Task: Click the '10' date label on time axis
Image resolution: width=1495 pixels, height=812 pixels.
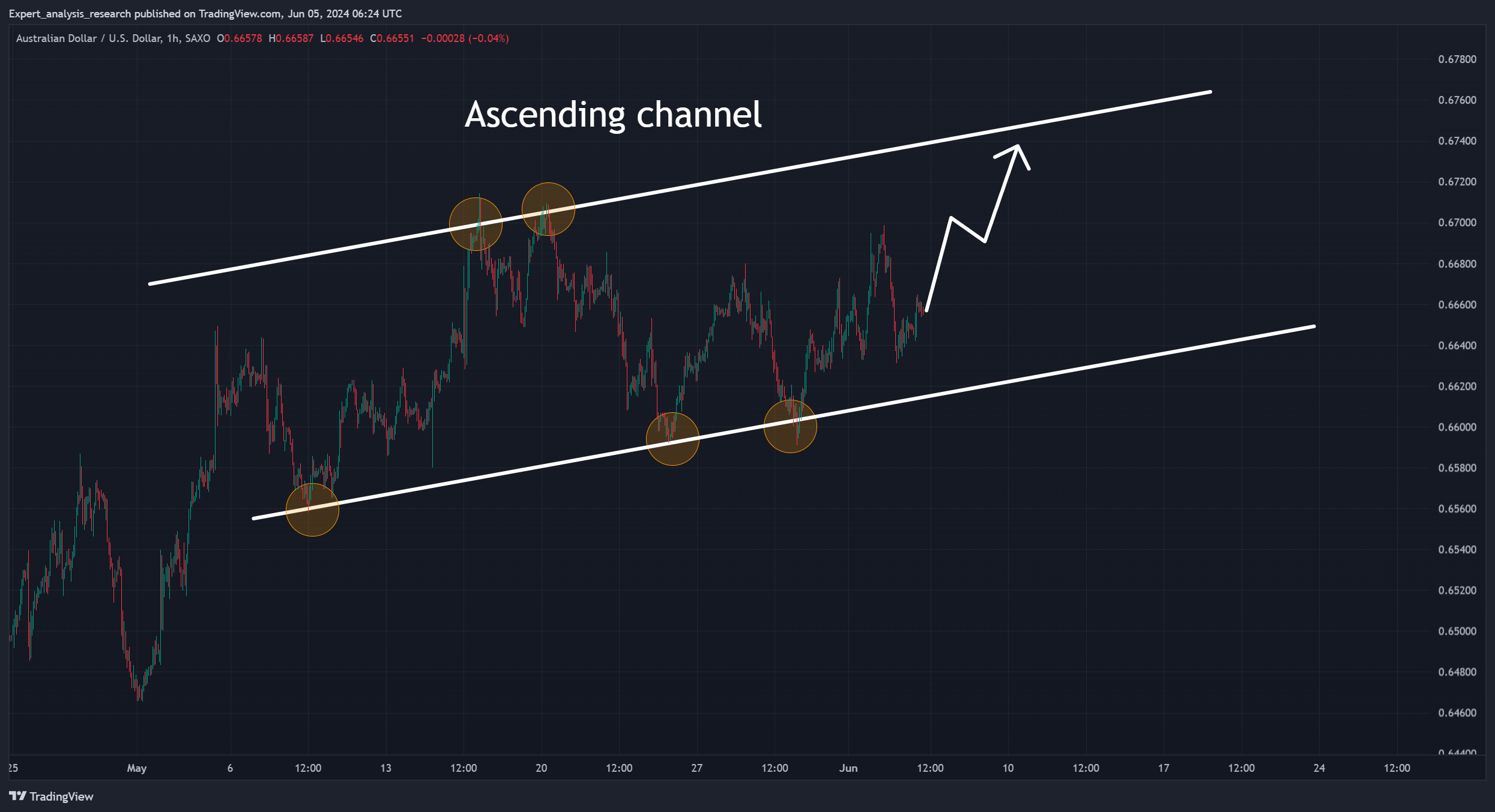Action: [x=1008, y=768]
